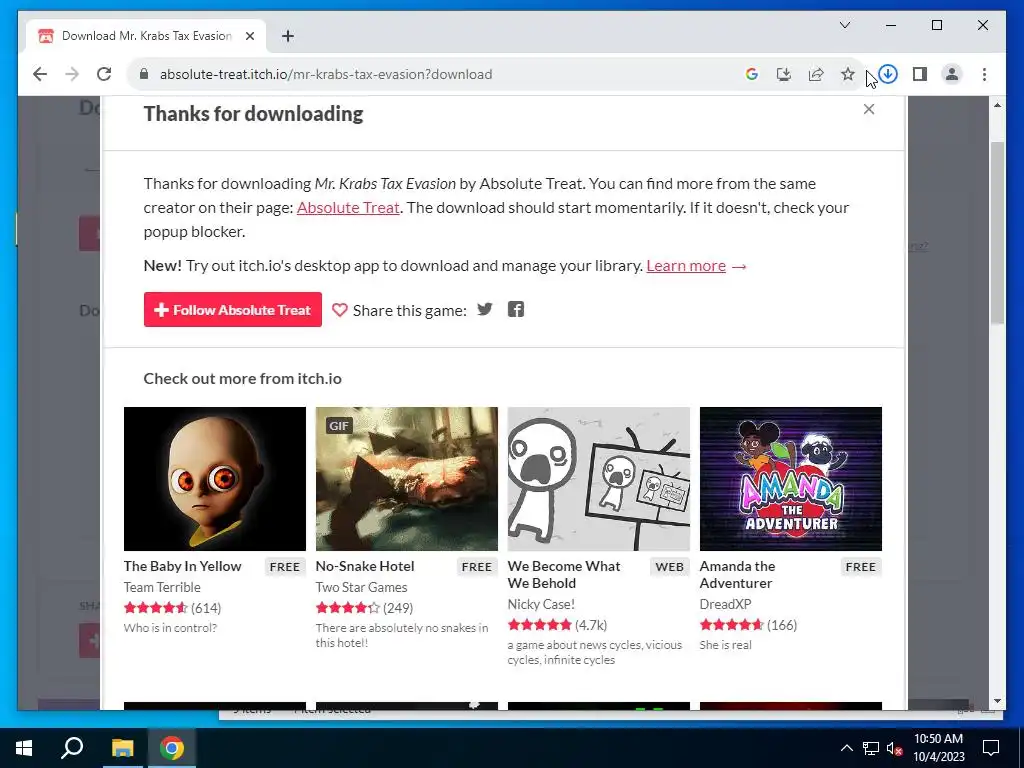Open Windows notification center

(x=991, y=748)
